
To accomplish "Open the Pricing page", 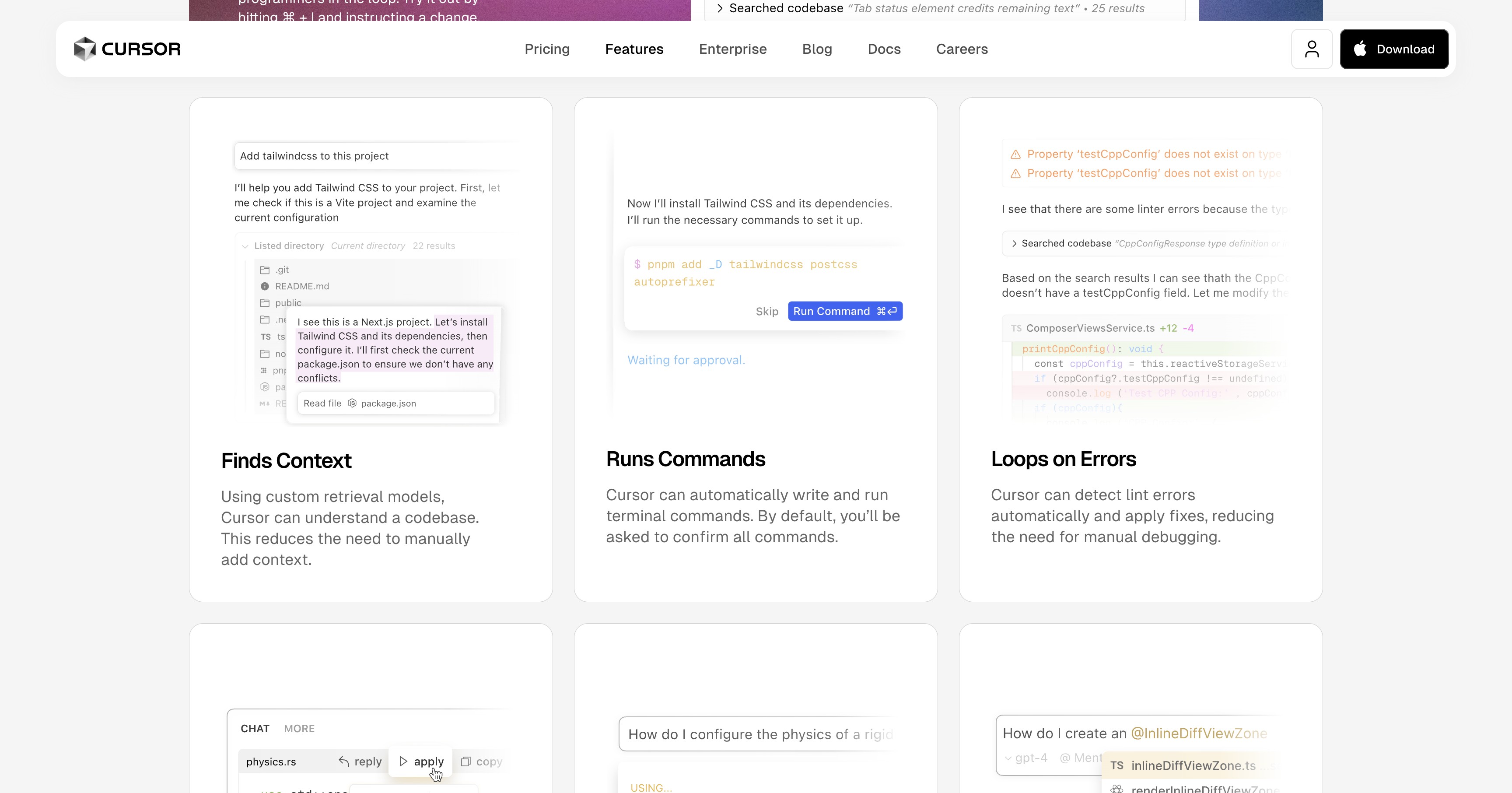I will tap(547, 49).
